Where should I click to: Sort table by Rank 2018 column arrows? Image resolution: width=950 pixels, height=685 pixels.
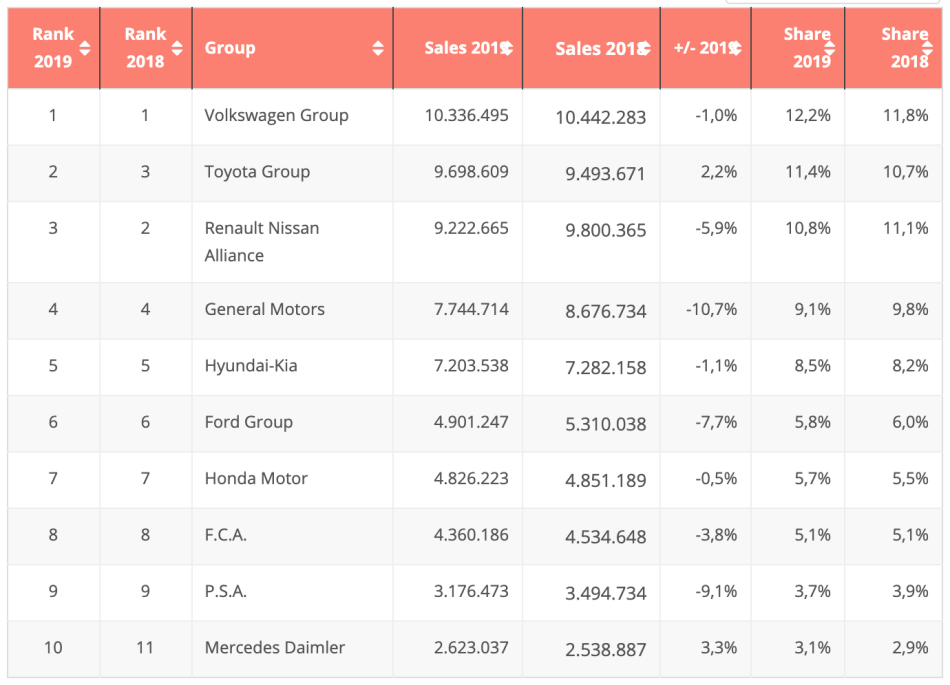177,48
